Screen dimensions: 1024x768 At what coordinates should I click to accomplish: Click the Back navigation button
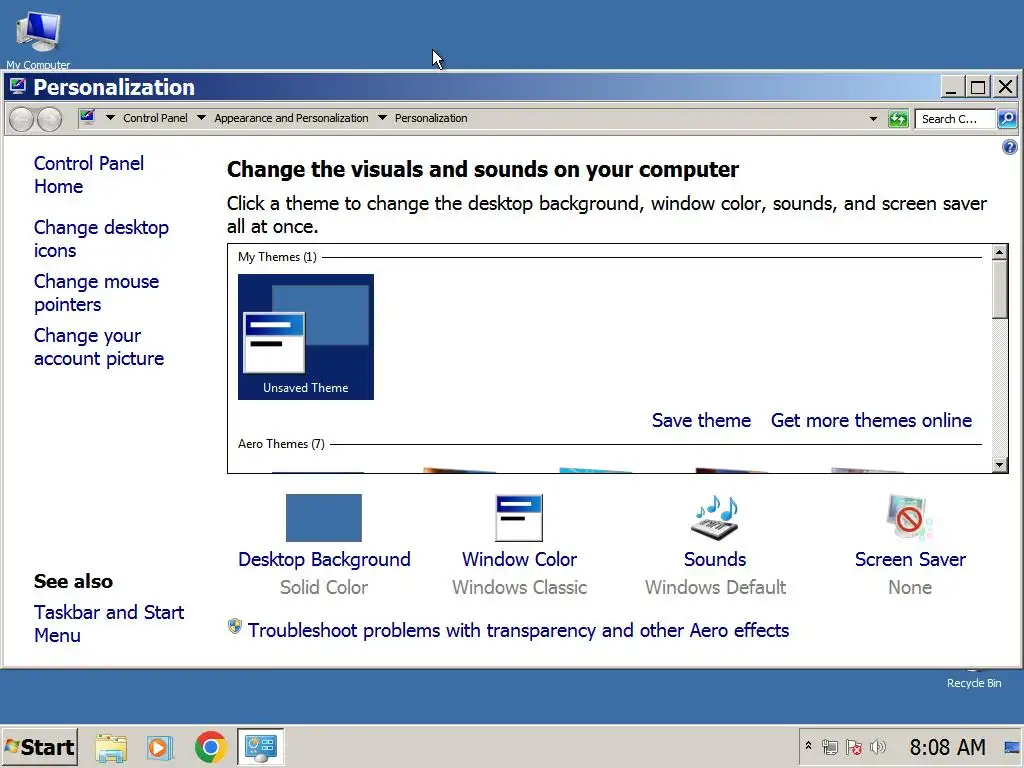21,119
